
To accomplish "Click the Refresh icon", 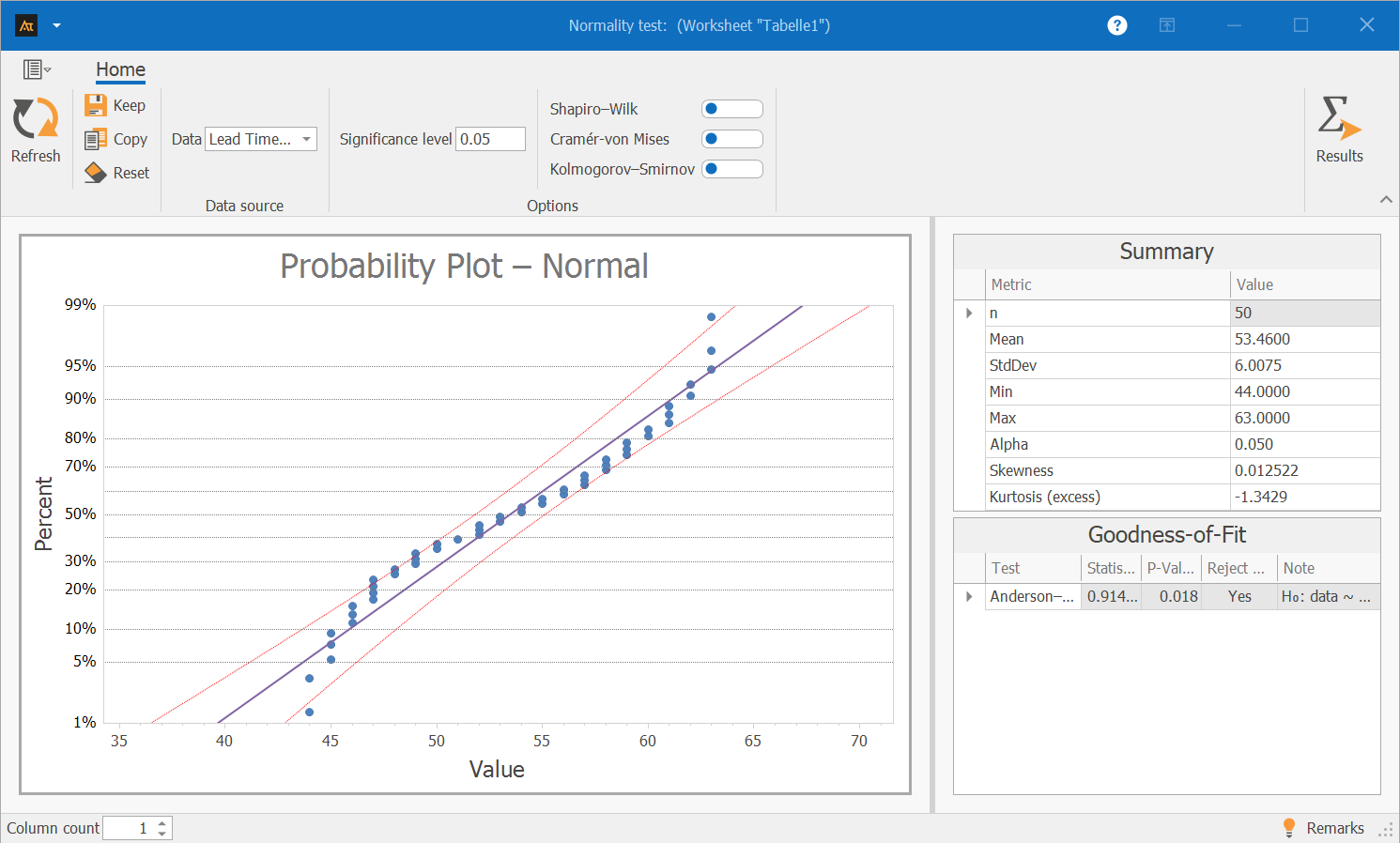I will tap(36, 119).
